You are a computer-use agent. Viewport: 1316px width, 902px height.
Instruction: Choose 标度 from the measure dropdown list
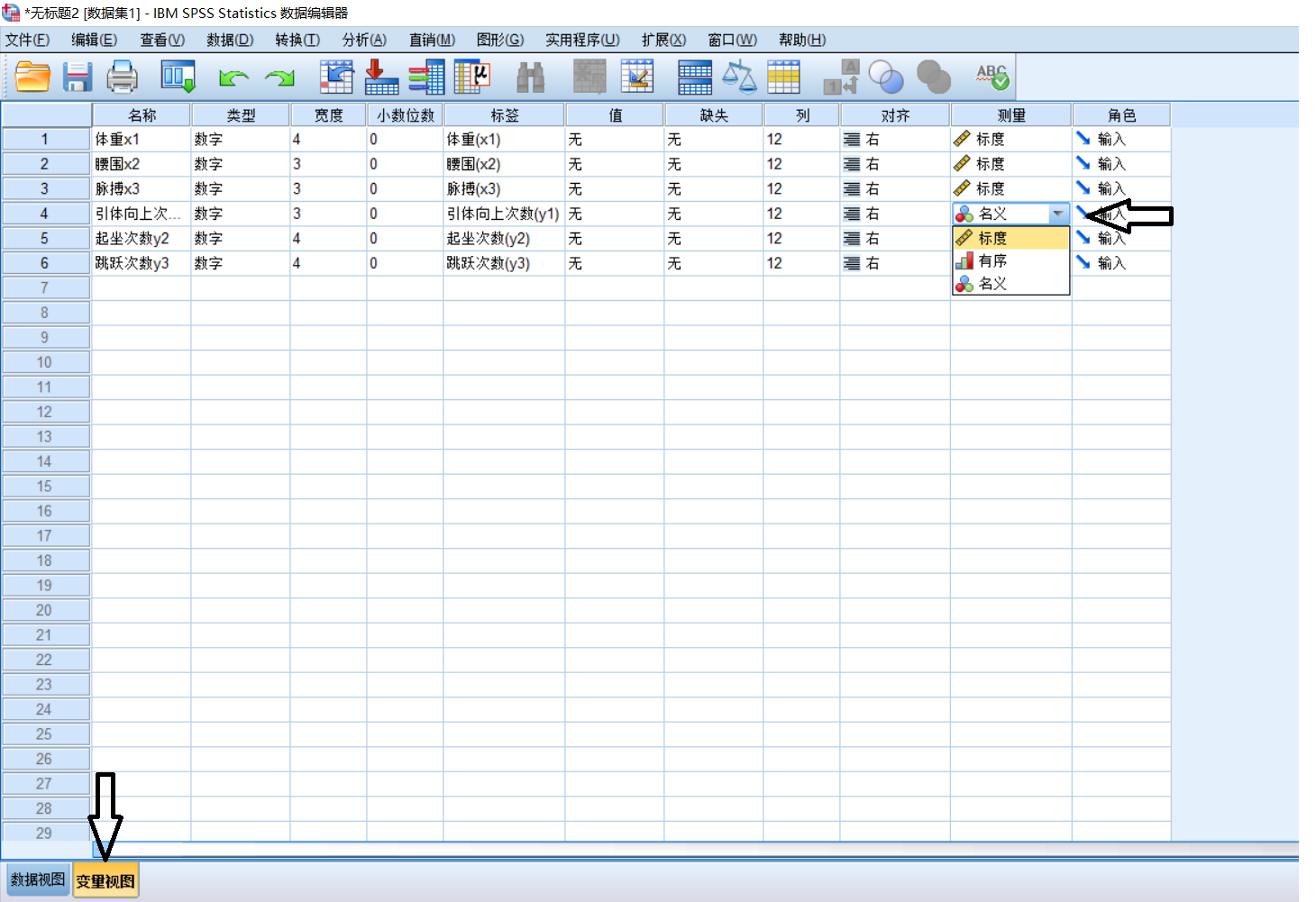coord(1010,238)
